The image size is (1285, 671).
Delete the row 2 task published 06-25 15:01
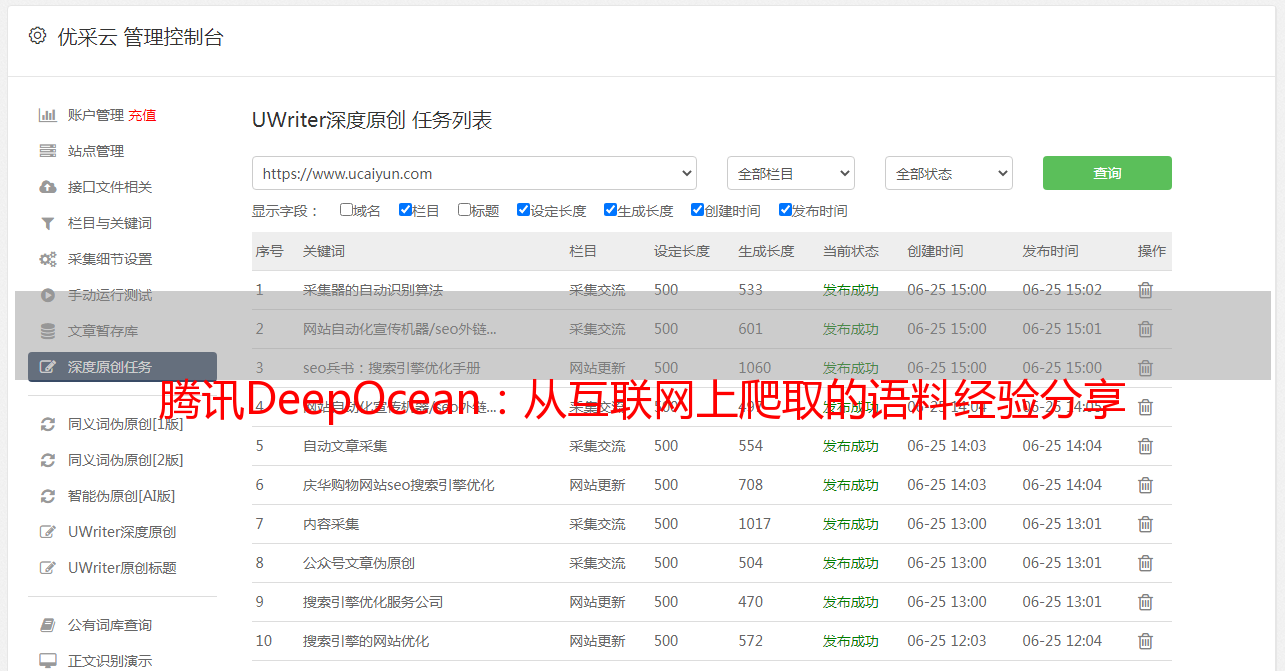pyautogui.click(x=1146, y=329)
